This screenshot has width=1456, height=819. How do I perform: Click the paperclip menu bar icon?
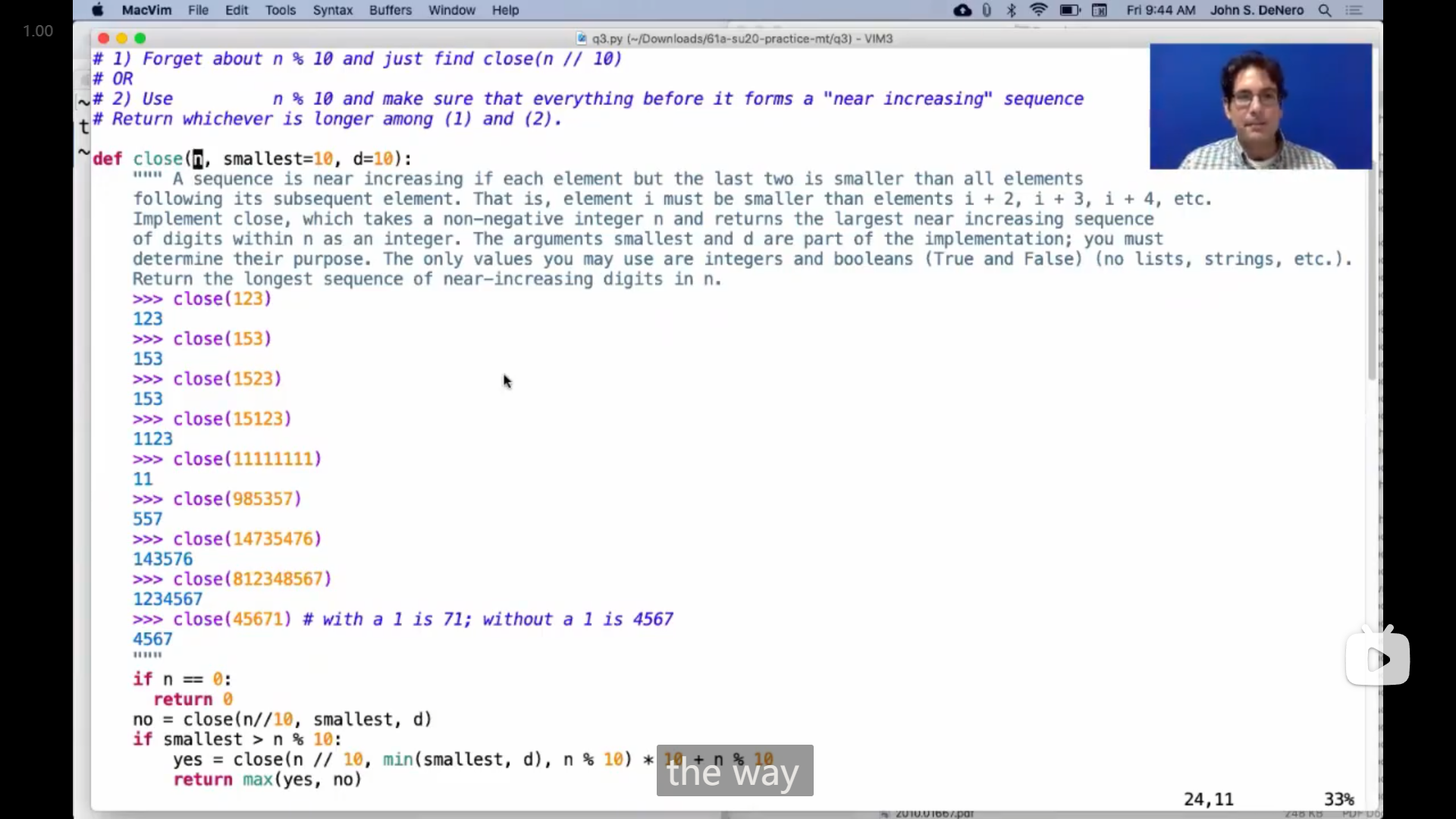(987, 11)
